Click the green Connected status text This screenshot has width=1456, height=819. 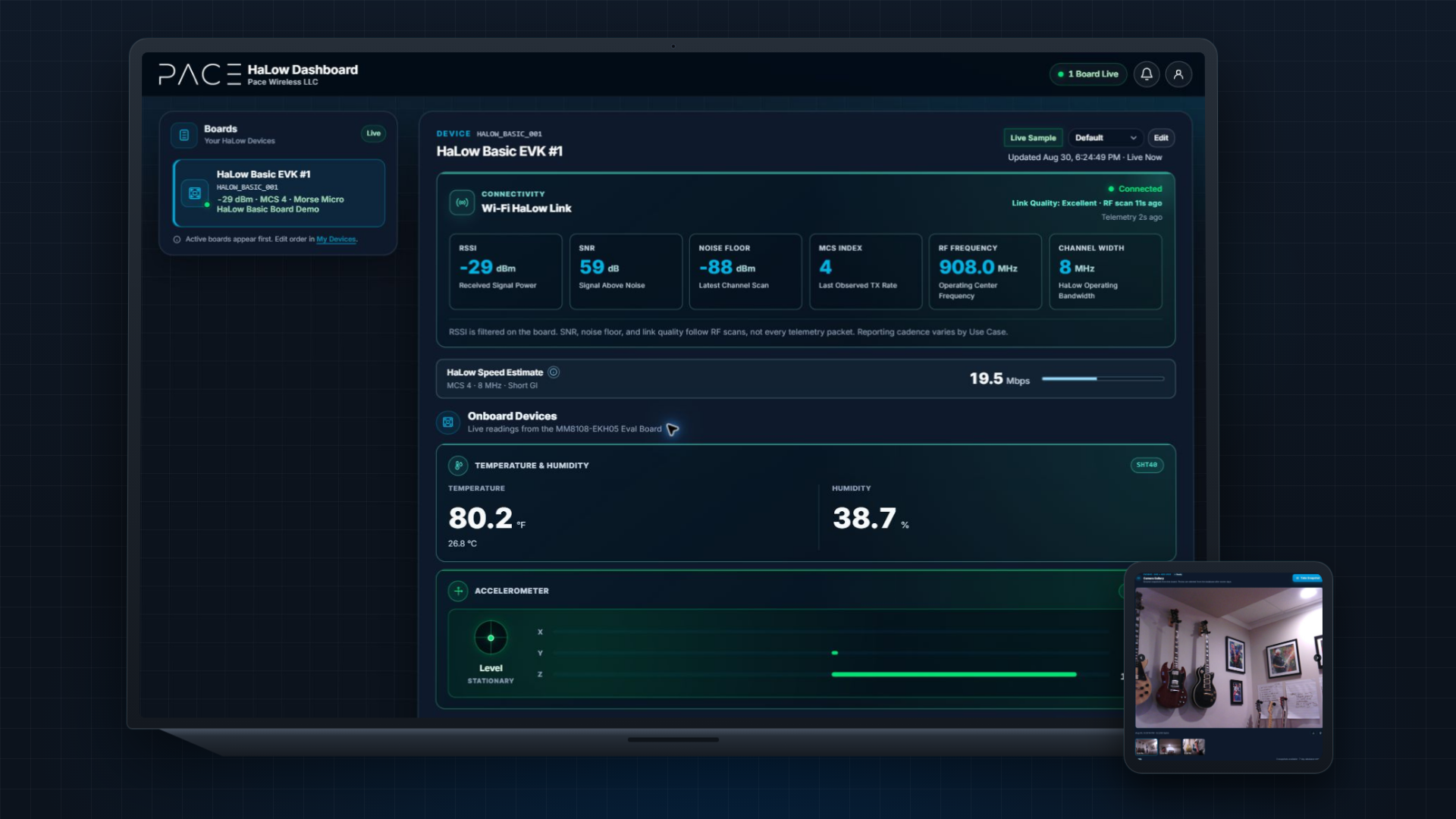(1140, 189)
